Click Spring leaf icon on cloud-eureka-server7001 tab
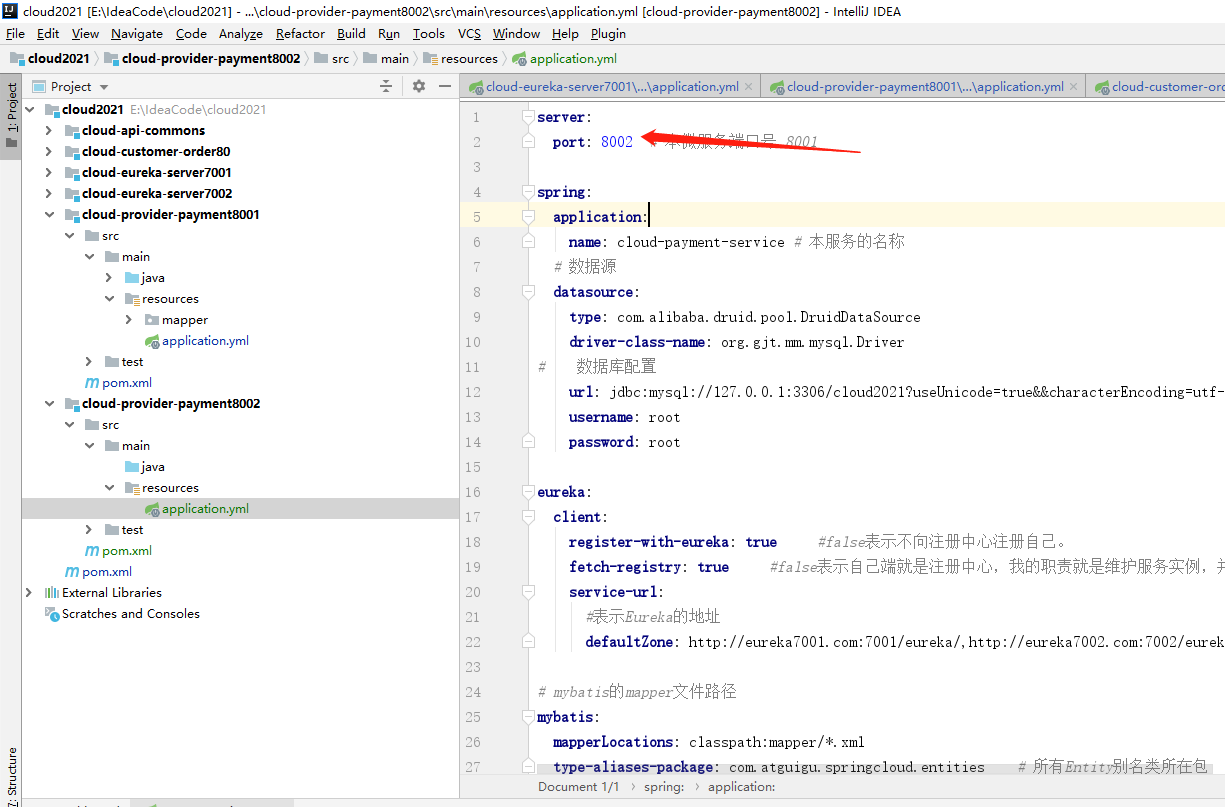This screenshot has height=807, width=1225. click(478, 87)
